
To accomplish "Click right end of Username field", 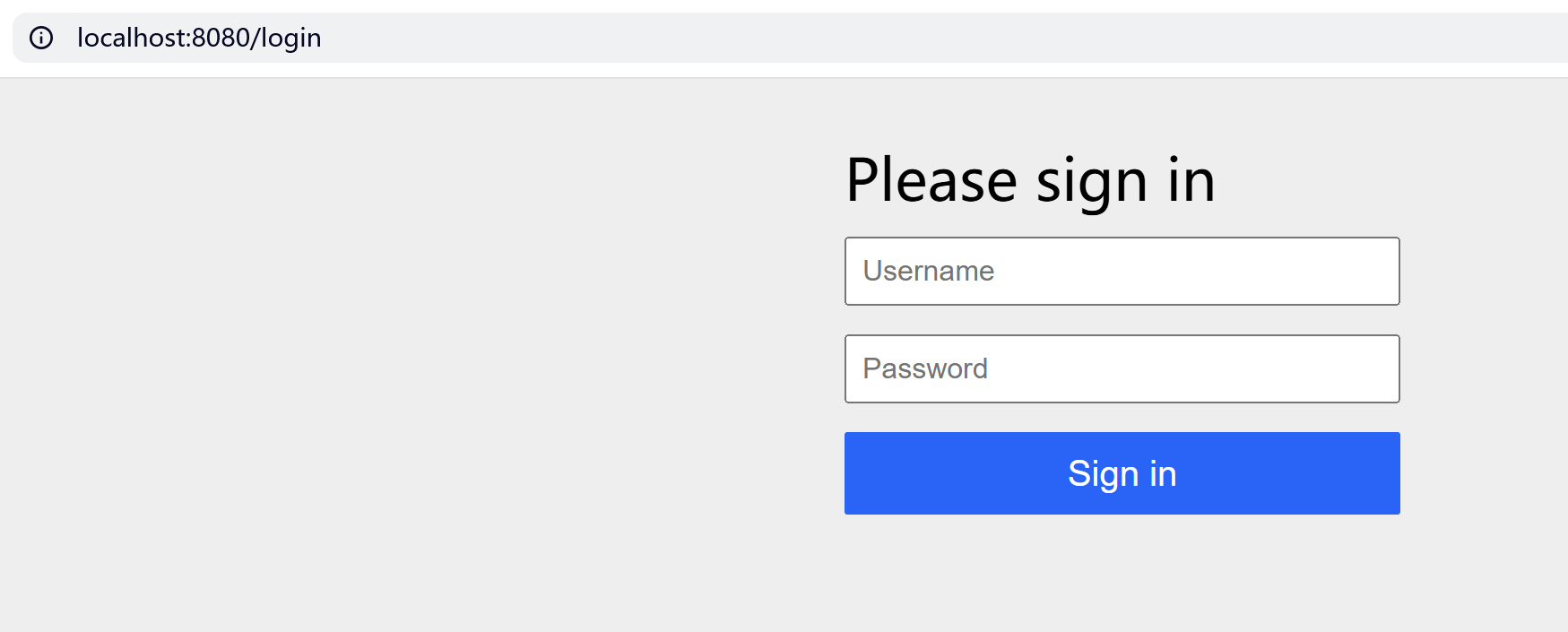I will 1372,271.
